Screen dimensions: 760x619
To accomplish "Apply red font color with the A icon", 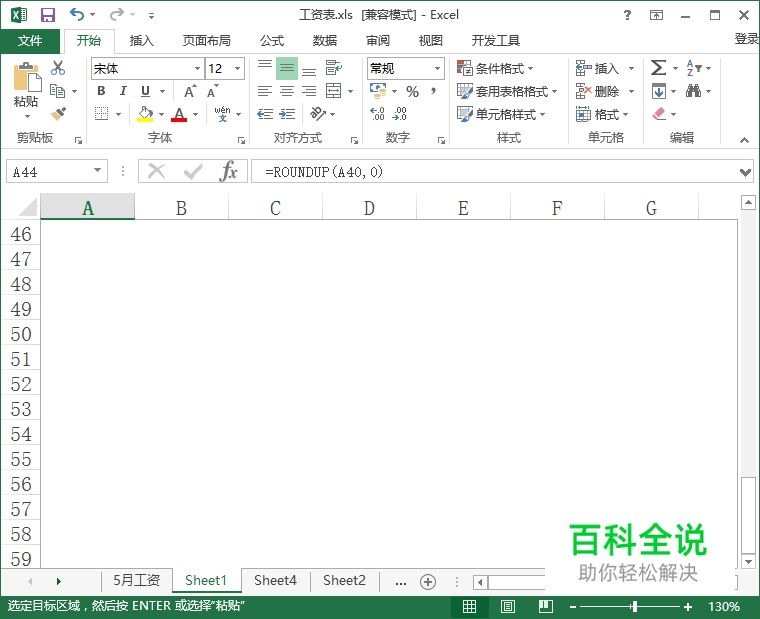I will click(179, 114).
